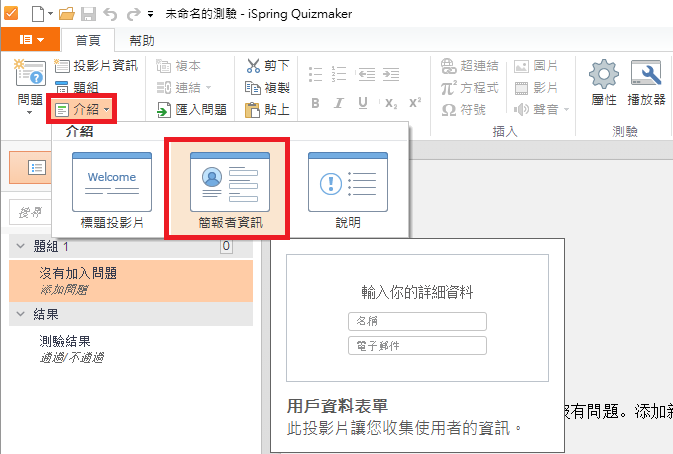673x454 pixels.
Task: Open 播放器 player settings
Action: tap(646, 82)
